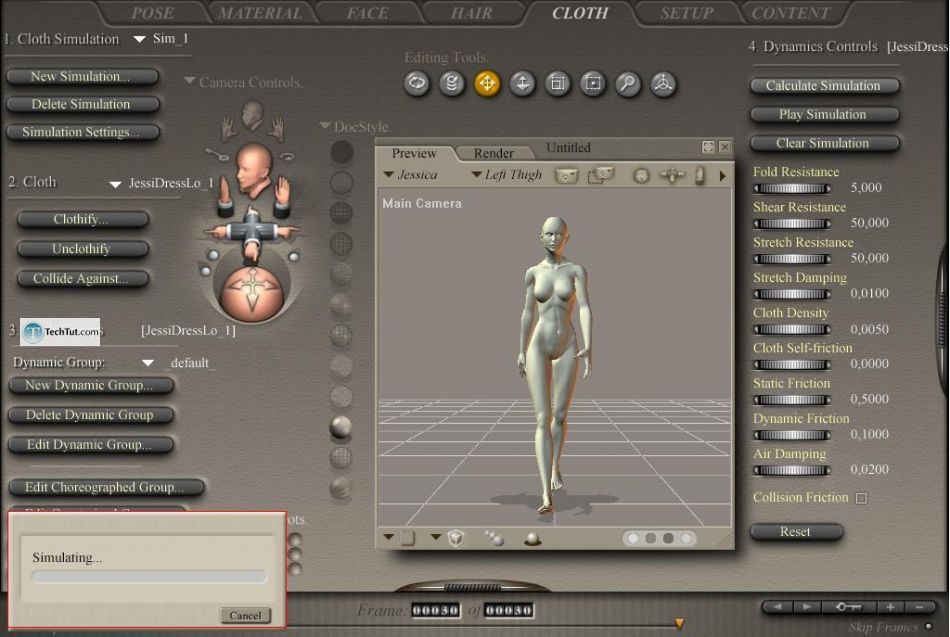Toggle the Skip Frames option
The image size is (950, 637).
coord(928,626)
